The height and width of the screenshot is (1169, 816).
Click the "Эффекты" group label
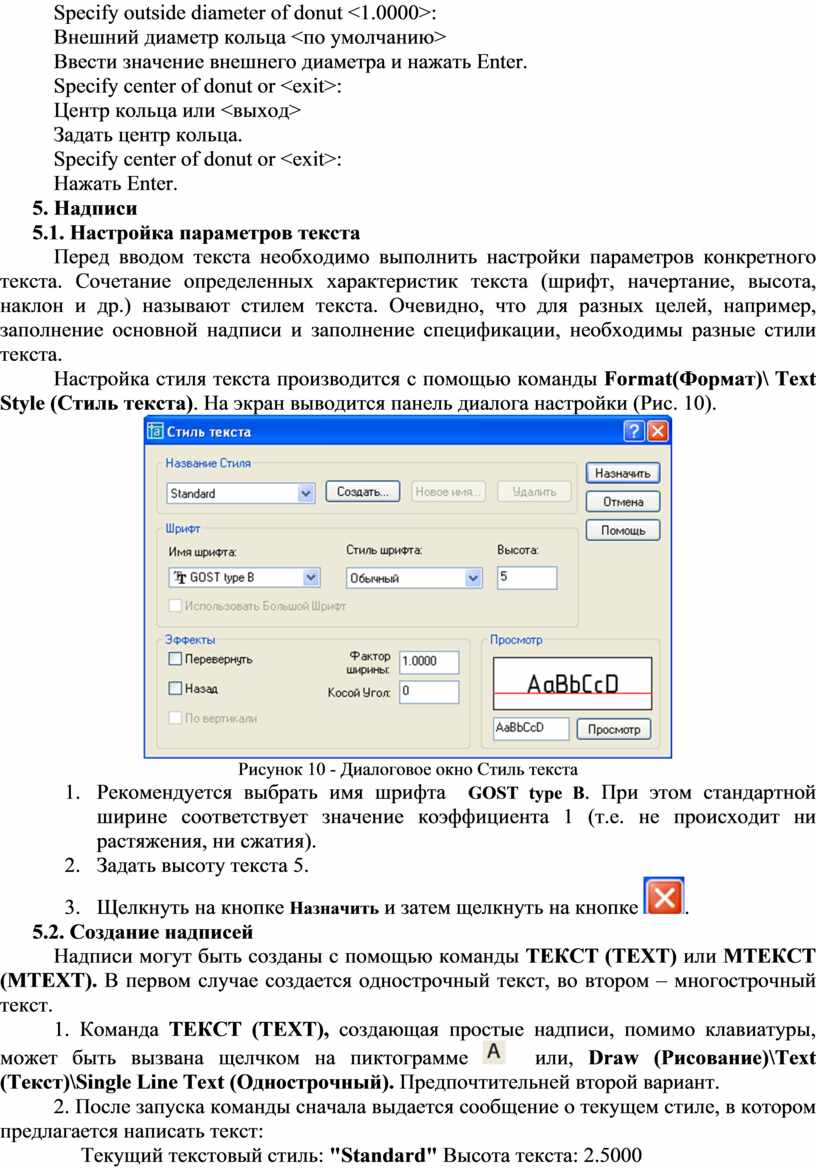point(190,640)
